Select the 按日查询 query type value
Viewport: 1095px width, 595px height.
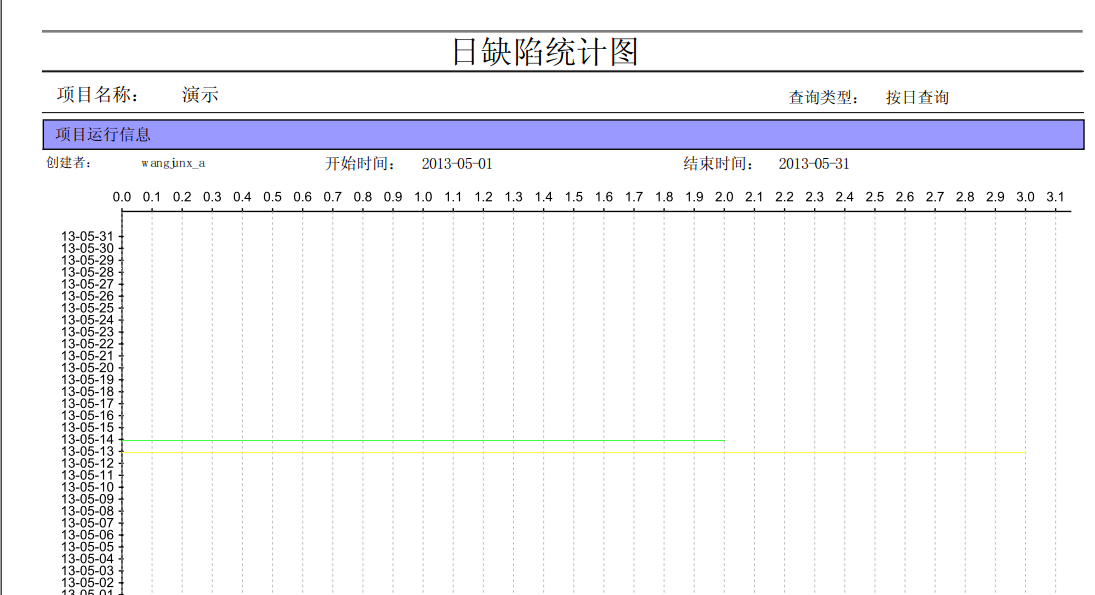tap(917, 98)
